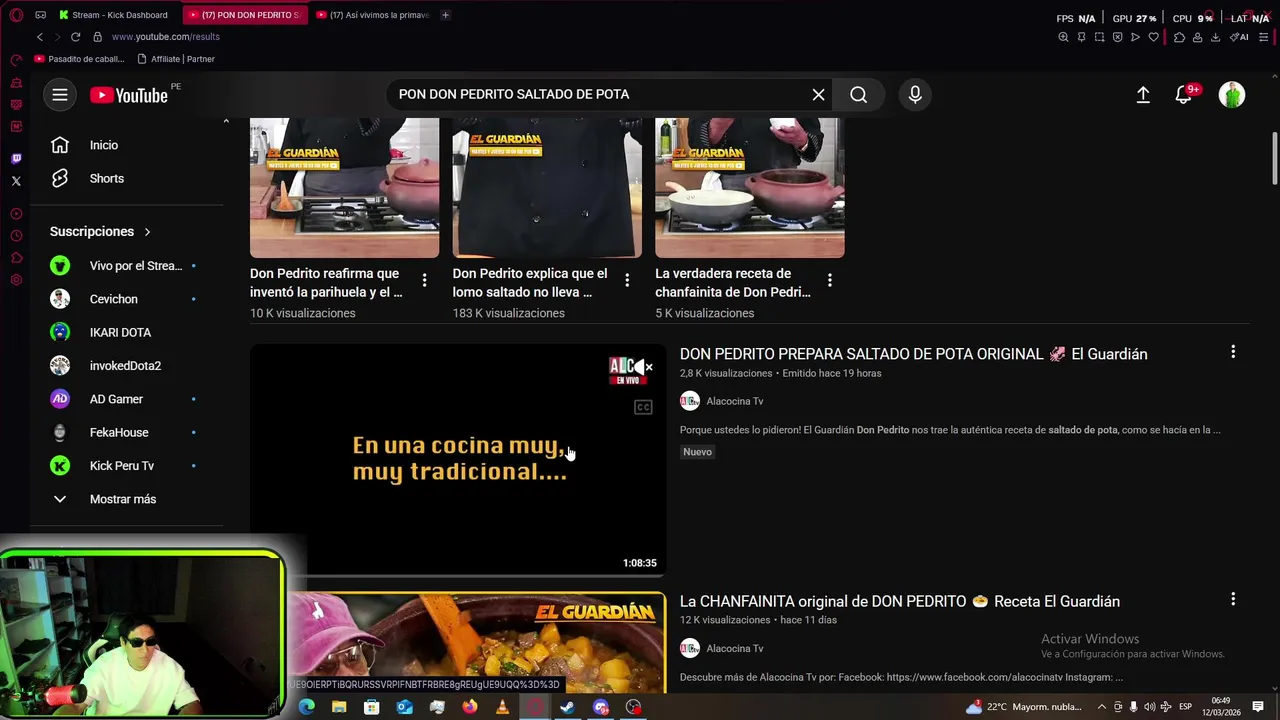Select the PON DON PEDRITO browser tab
Image resolution: width=1280 pixels, height=720 pixels.
click(x=246, y=15)
